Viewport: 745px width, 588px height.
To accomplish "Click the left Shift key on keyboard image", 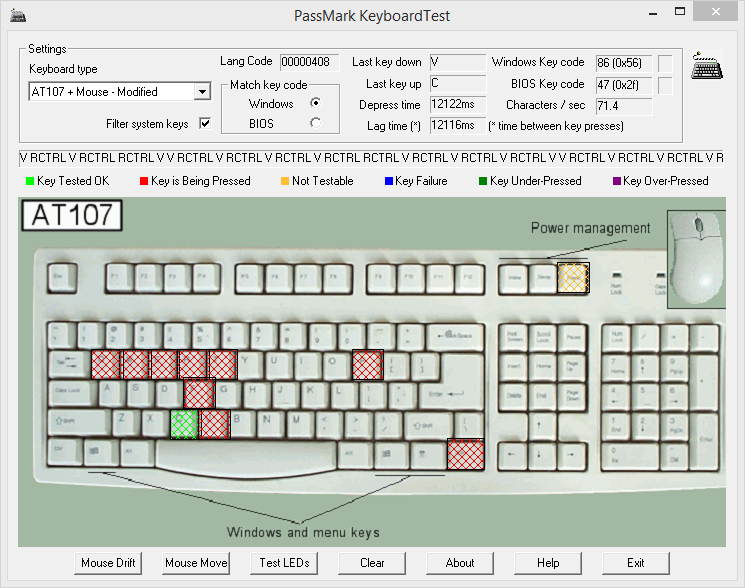I will 79,423.
